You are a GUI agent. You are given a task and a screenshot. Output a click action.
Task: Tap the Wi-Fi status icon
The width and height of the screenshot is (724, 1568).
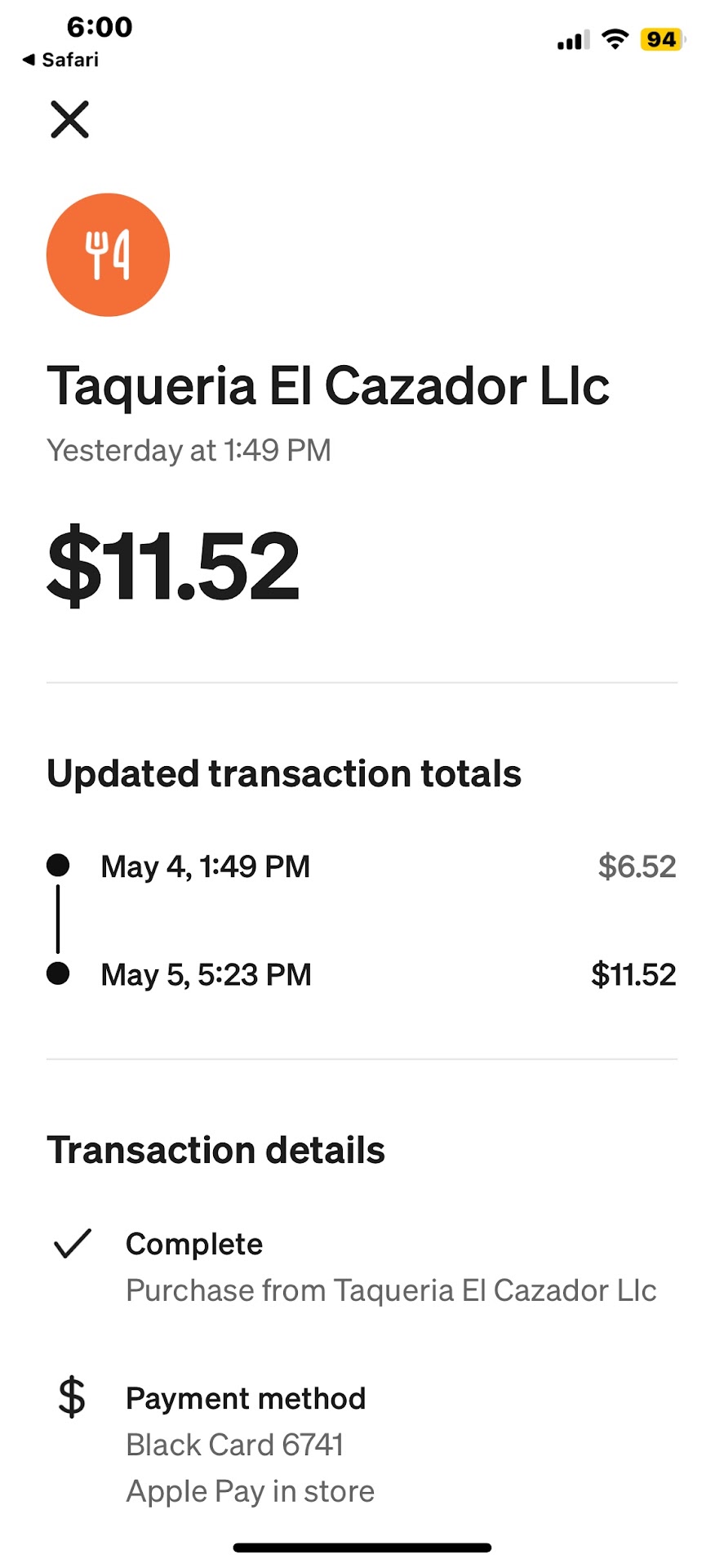click(x=615, y=39)
